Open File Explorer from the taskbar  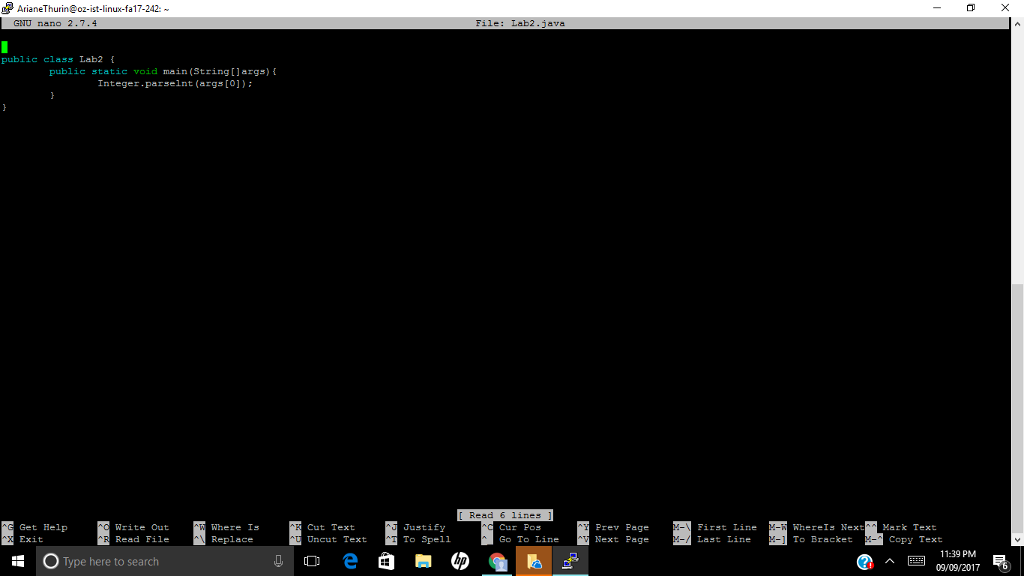point(423,561)
